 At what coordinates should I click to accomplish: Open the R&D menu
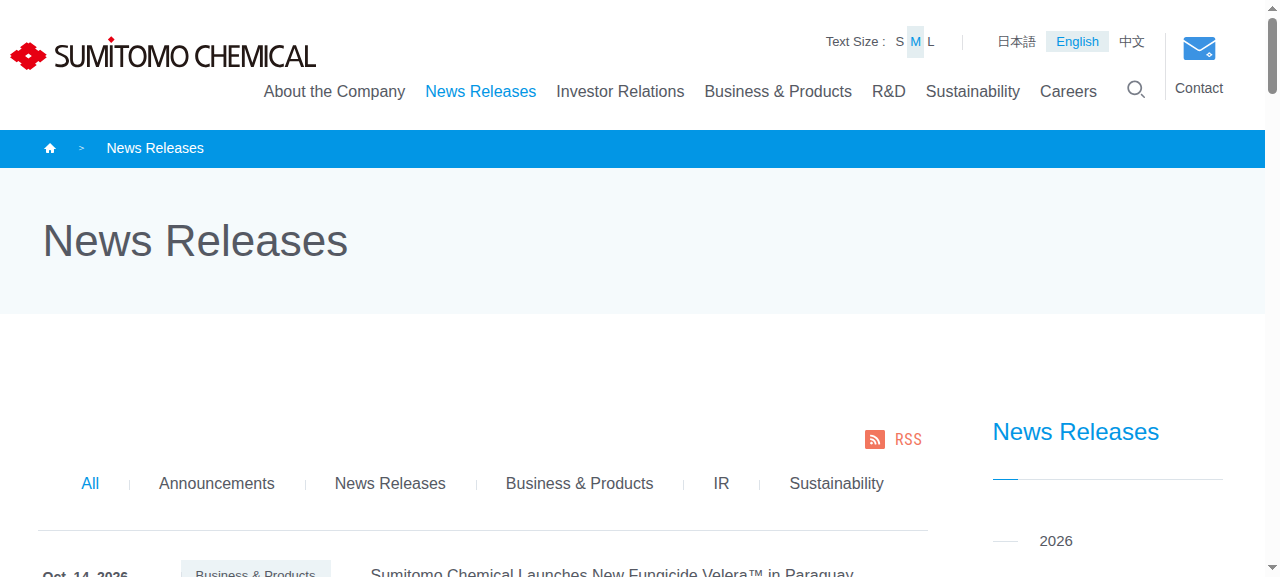click(889, 91)
